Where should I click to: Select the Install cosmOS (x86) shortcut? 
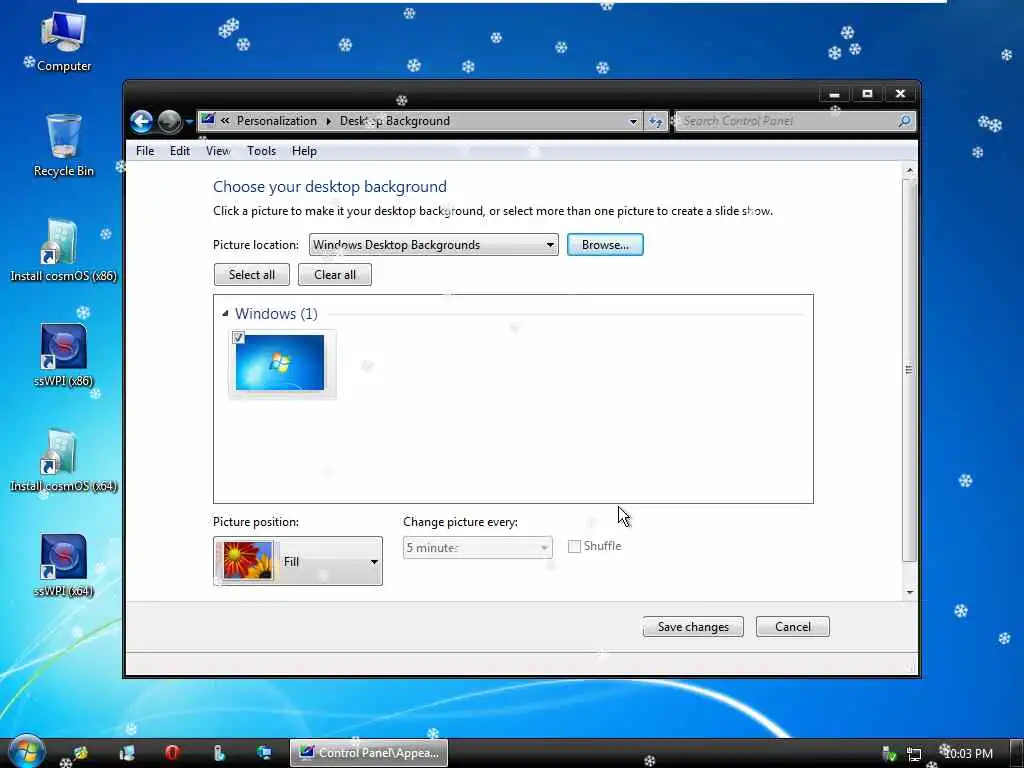click(x=63, y=250)
